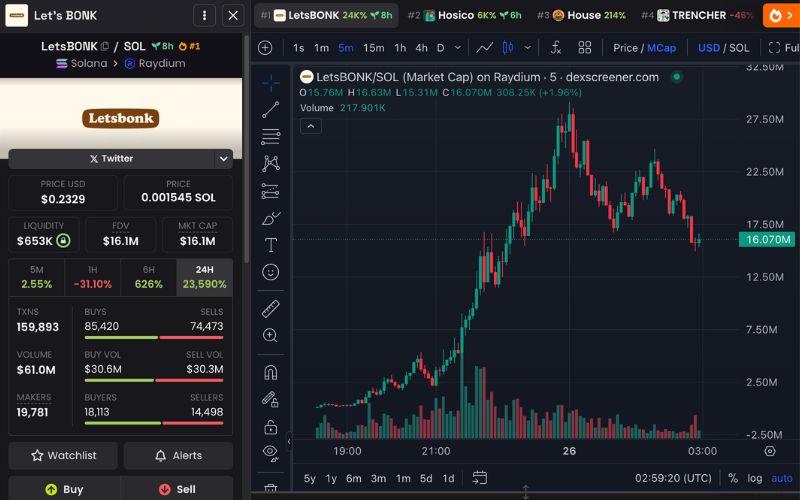Toggle the auto scale option
Image resolution: width=800 pixels, height=500 pixels.
(782, 479)
